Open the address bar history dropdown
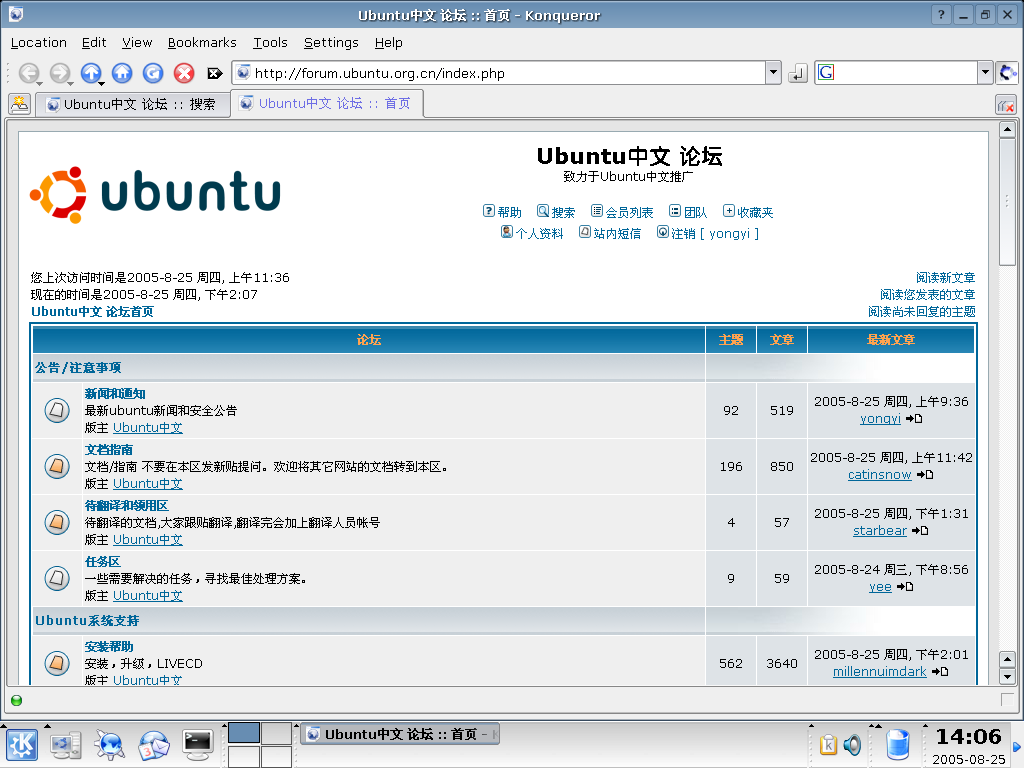Image resolution: width=1024 pixels, height=768 pixels. click(x=773, y=72)
